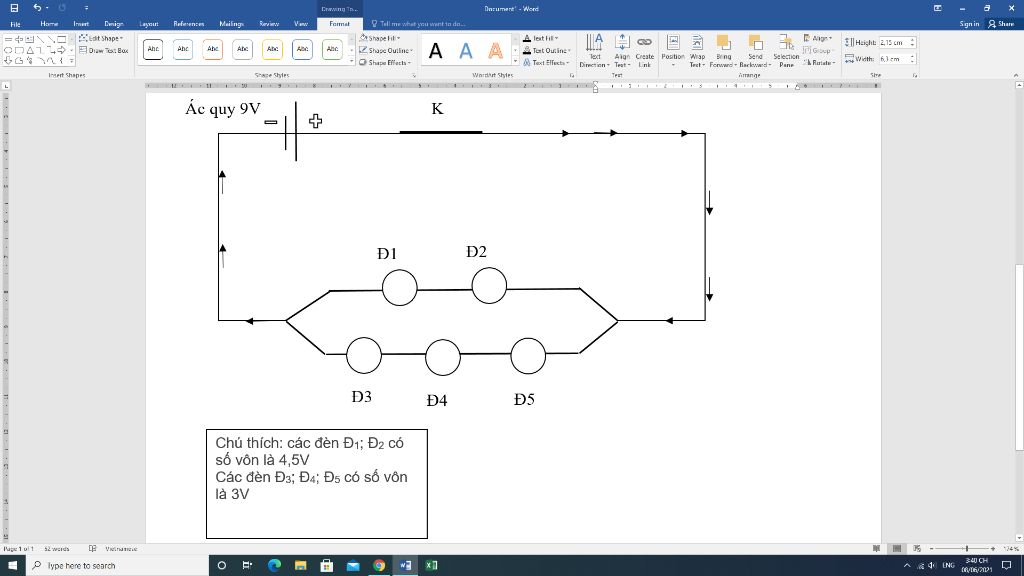Click the Vietnamese language indicator

(x=121, y=549)
